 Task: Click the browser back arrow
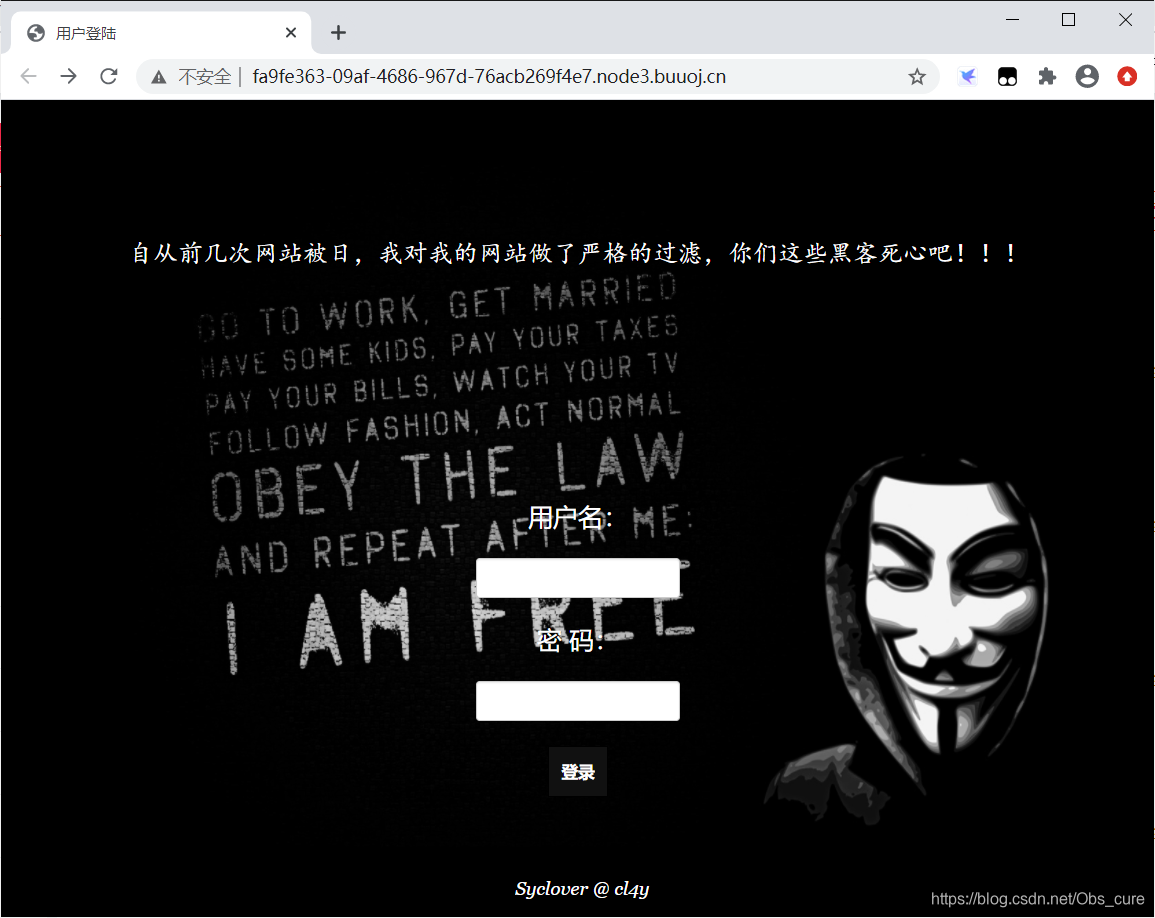pos(28,77)
